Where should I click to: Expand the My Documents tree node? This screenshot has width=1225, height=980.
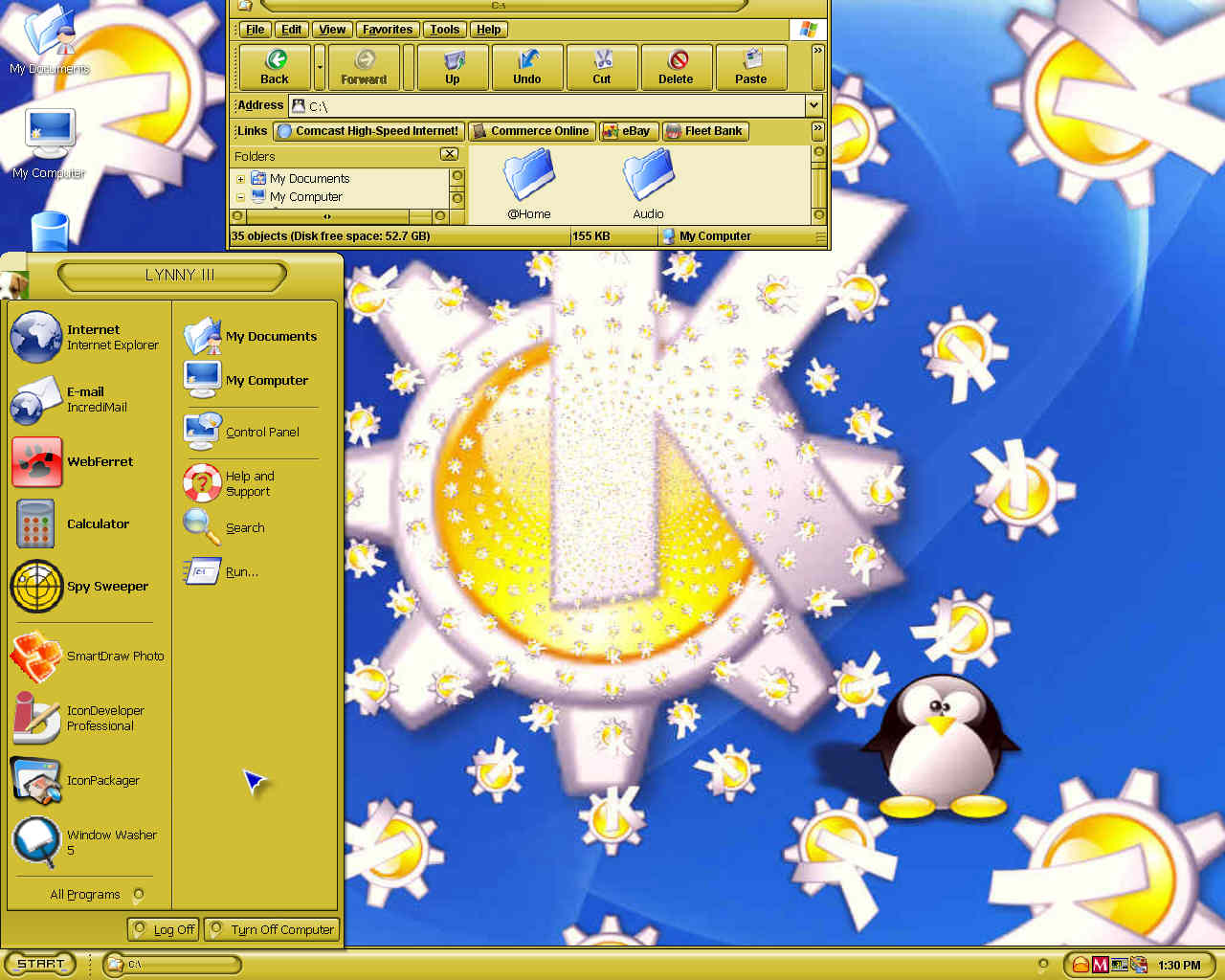(240, 179)
